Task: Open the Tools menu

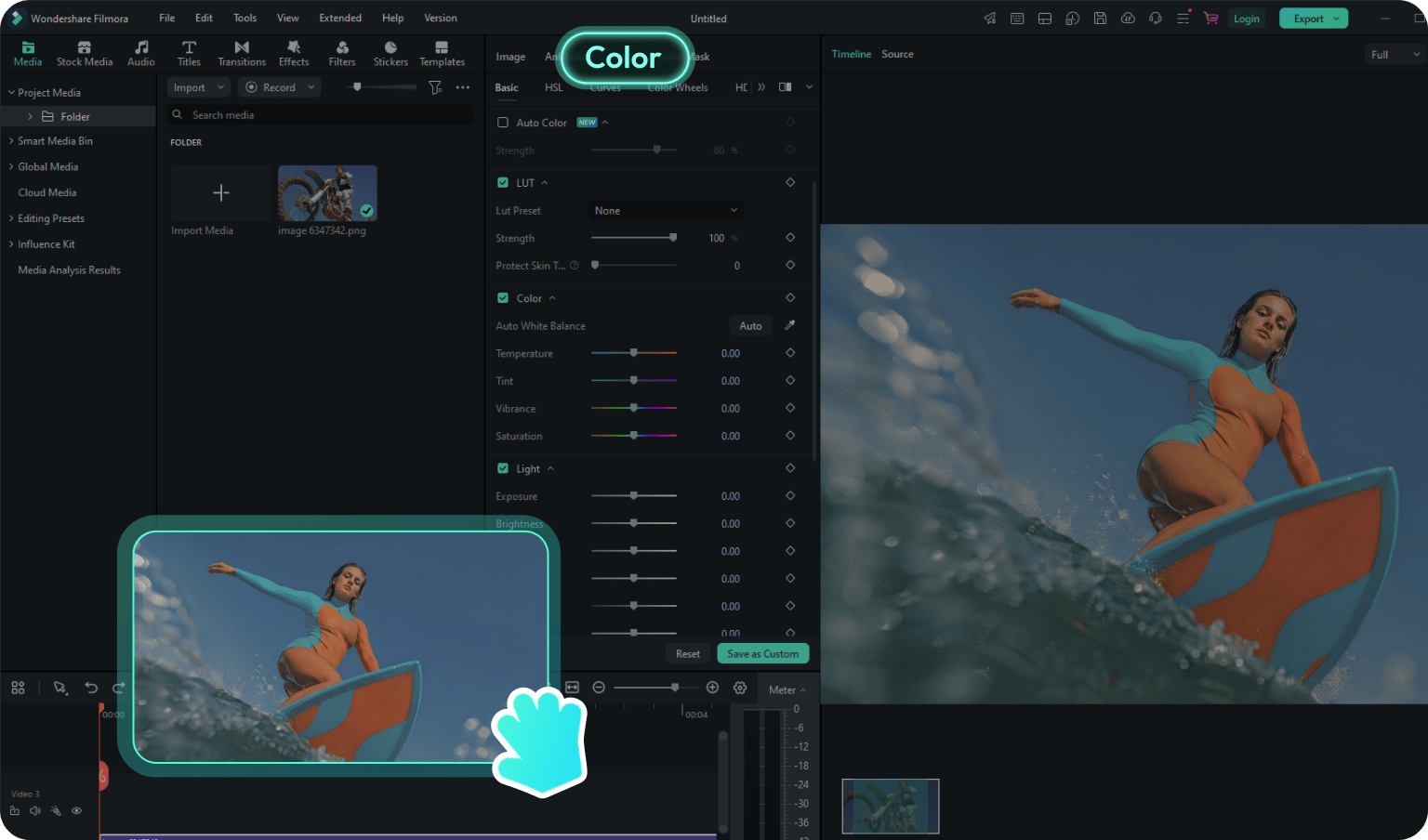Action: point(245,18)
